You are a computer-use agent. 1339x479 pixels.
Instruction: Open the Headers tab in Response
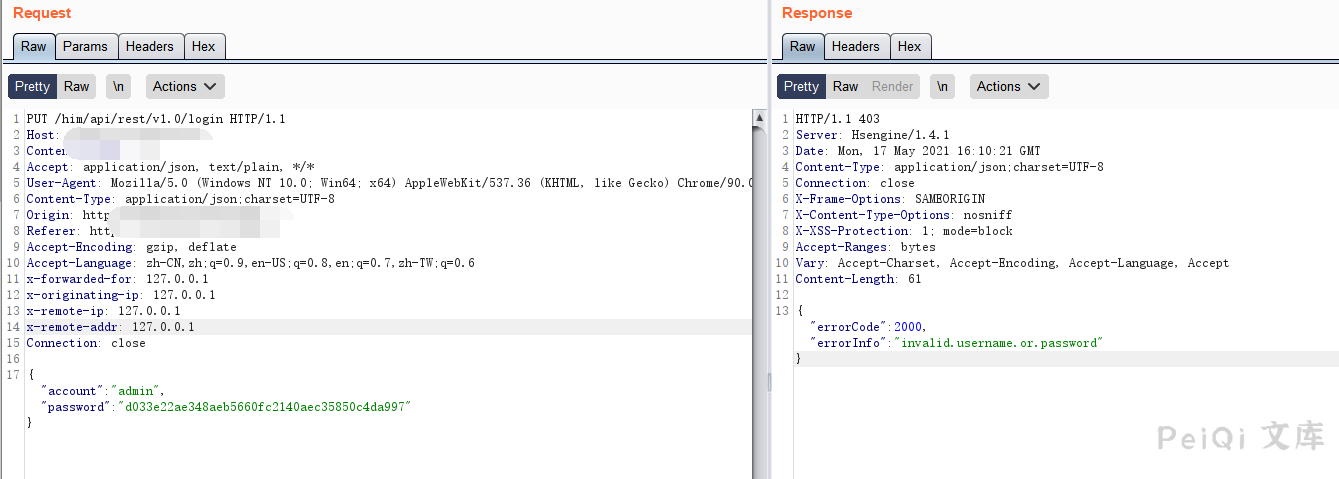click(856, 47)
